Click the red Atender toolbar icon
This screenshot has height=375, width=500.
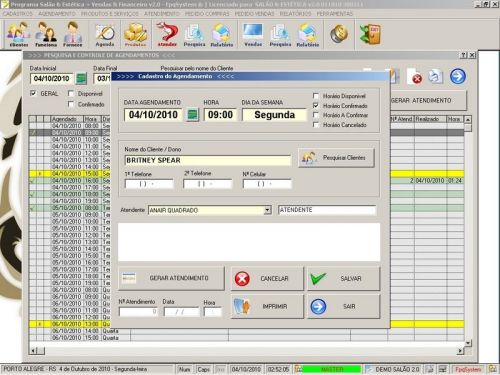167,34
